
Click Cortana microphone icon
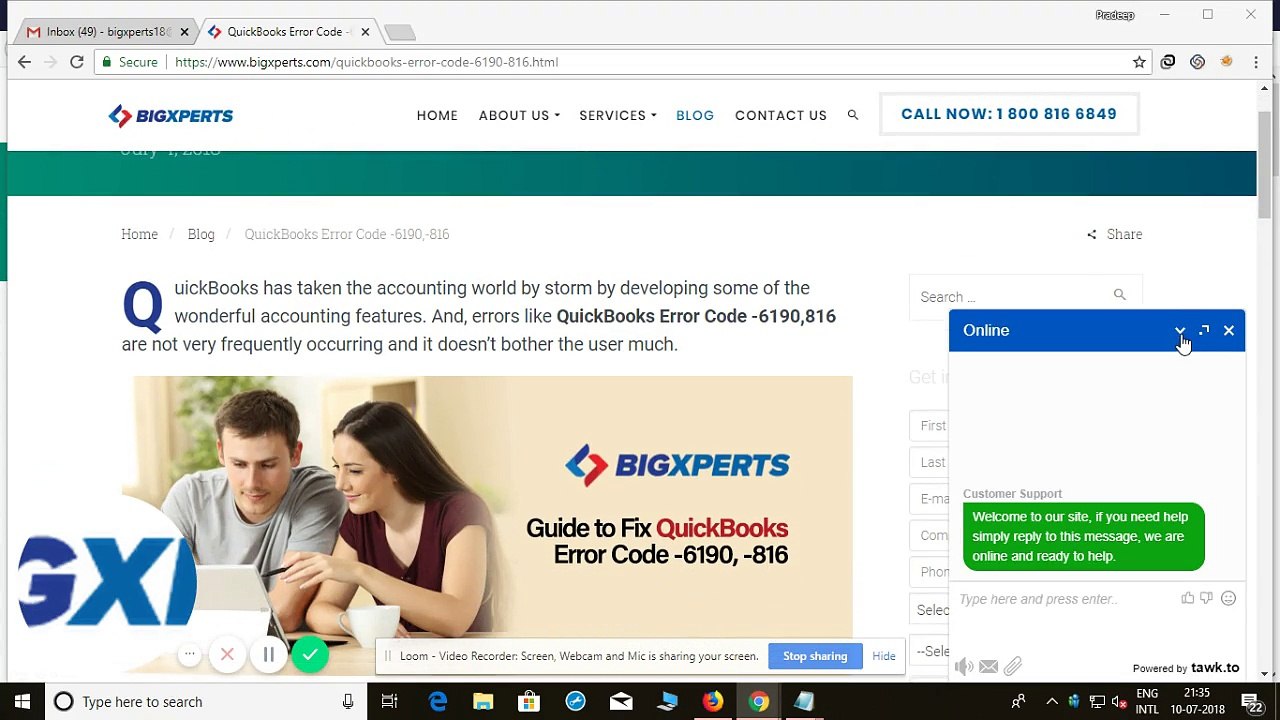pos(348,702)
